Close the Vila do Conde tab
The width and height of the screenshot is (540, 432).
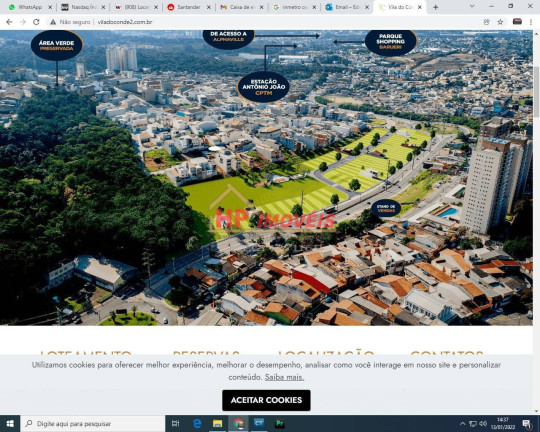click(x=419, y=7)
